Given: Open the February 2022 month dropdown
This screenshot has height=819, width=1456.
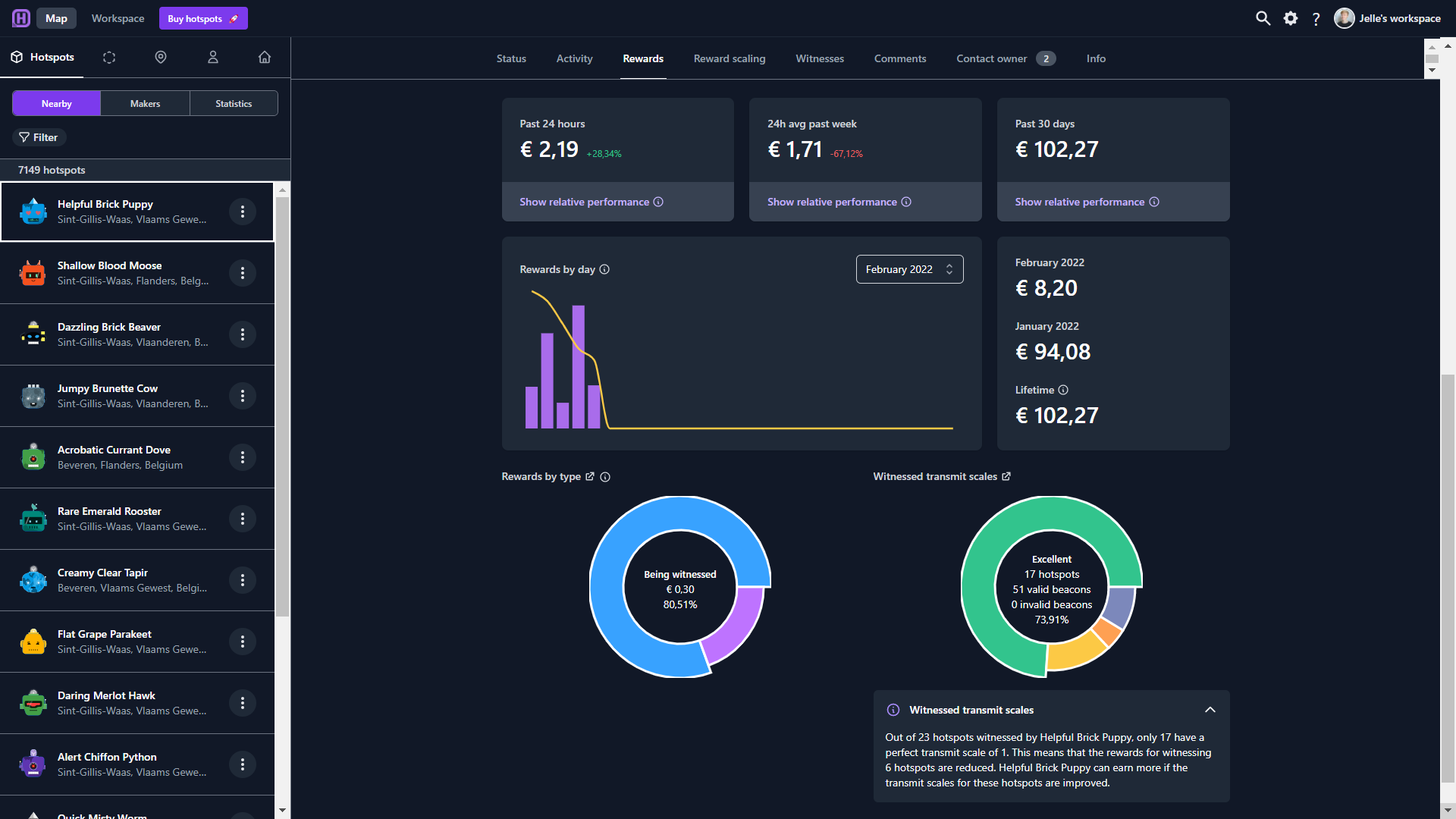Looking at the screenshot, I should [909, 269].
